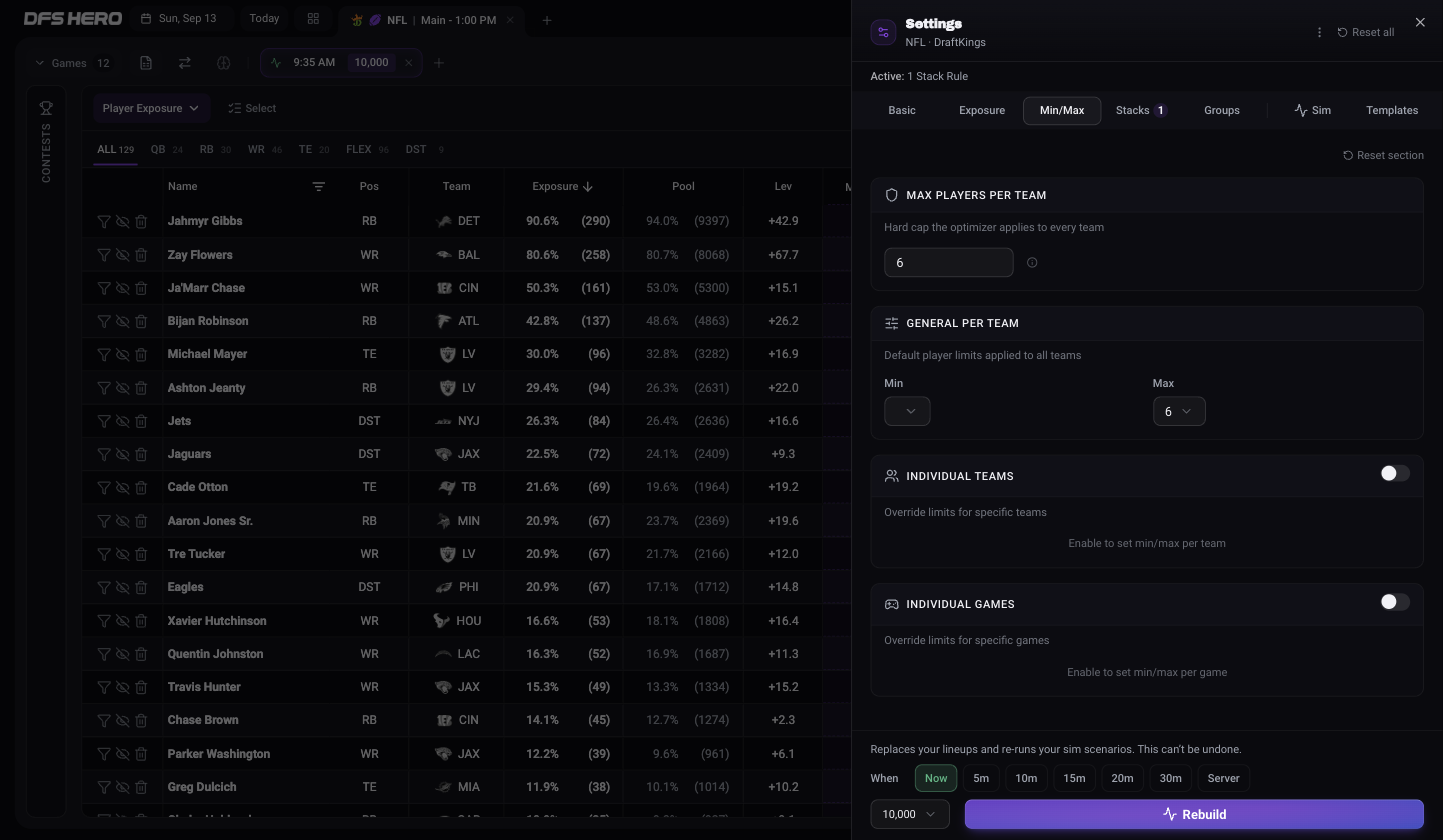This screenshot has height=840, width=1443.
Task: Focus the Max Players Per Team input
Action: [x=949, y=263]
